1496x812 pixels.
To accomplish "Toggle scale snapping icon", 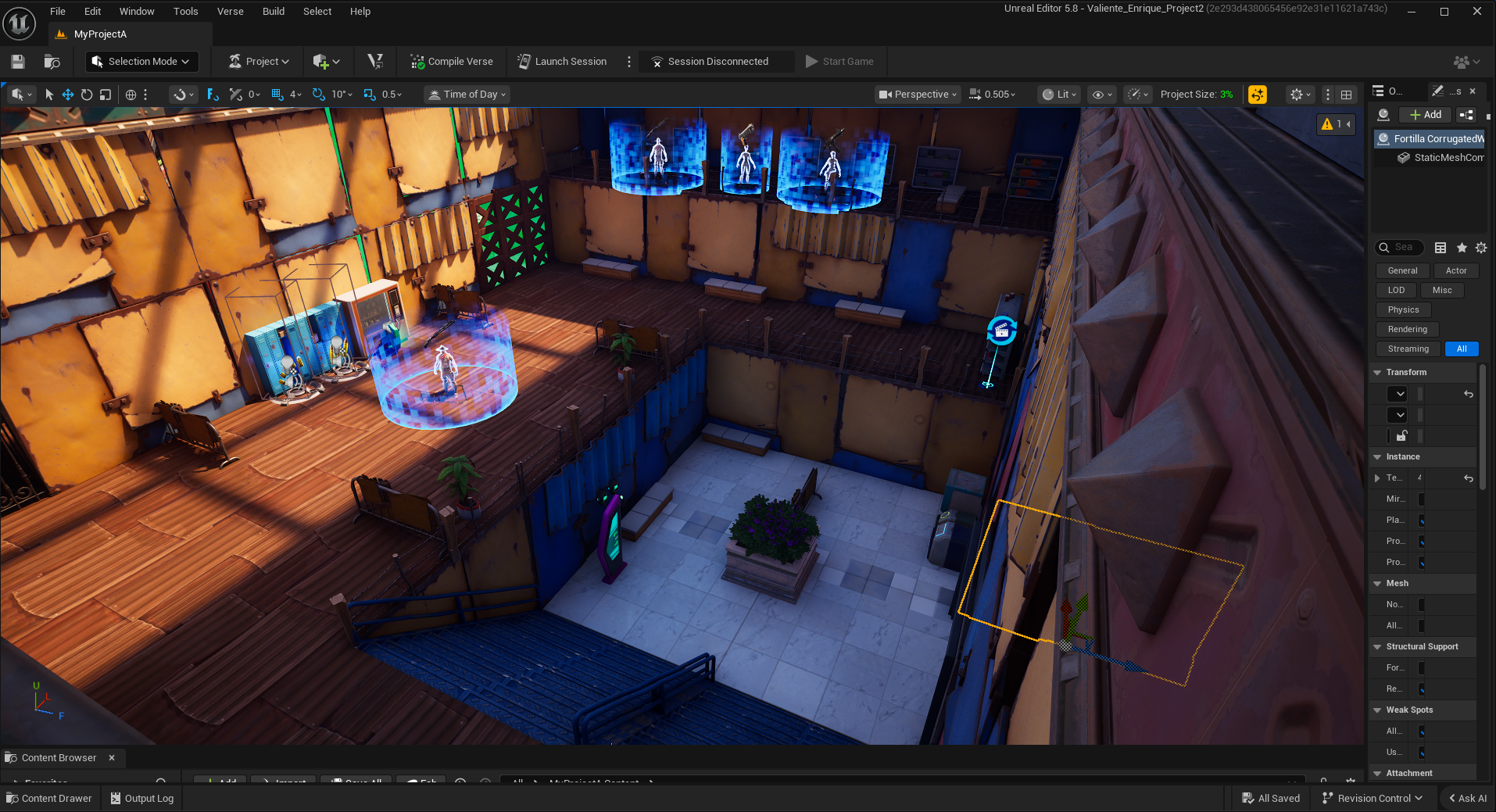I will pyautogui.click(x=370, y=95).
